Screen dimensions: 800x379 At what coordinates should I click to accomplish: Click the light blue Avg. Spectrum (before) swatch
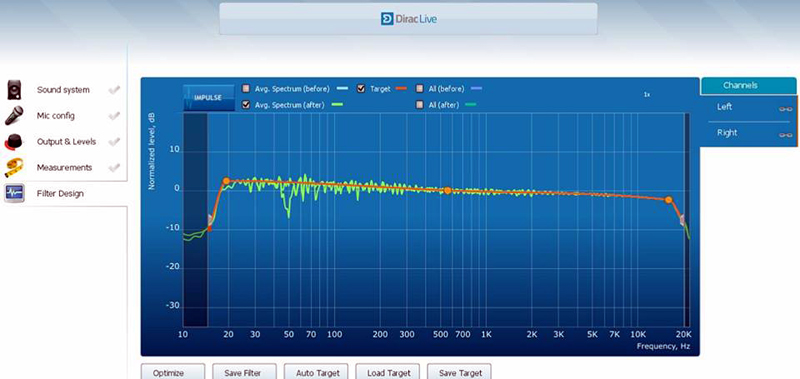(x=342, y=88)
